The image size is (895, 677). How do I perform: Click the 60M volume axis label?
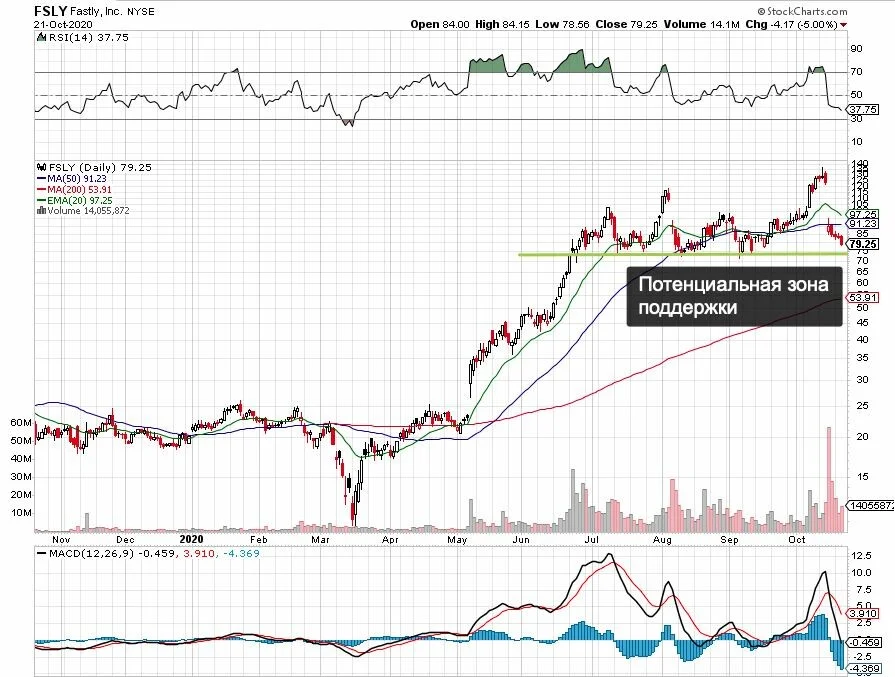point(21,423)
